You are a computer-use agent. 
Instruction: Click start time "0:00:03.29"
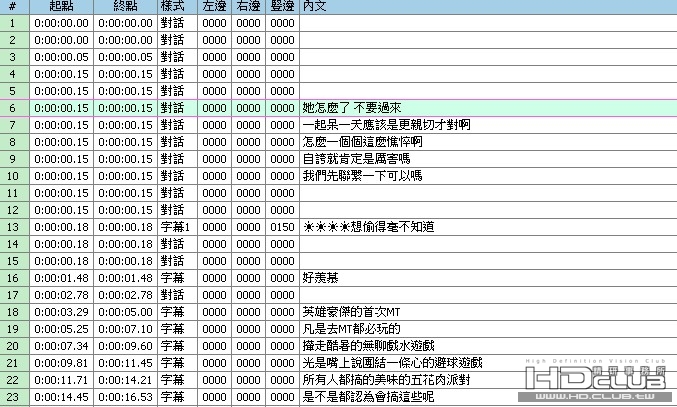61,312
